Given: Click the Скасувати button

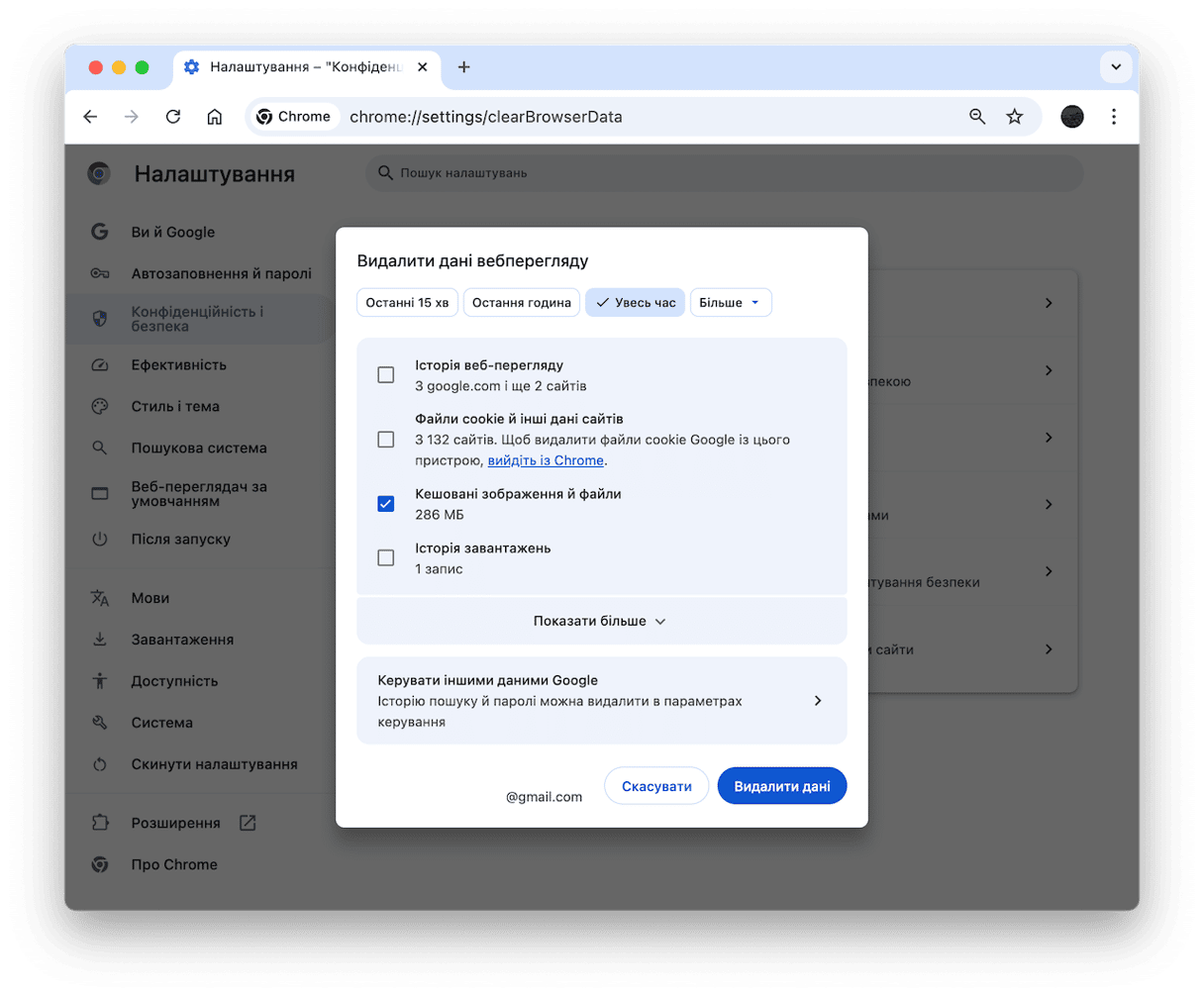Looking at the screenshot, I should point(656,786).
